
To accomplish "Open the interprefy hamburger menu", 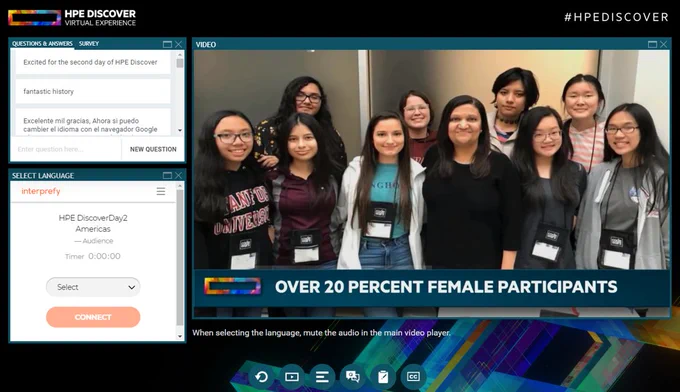I will coord(161,191).
